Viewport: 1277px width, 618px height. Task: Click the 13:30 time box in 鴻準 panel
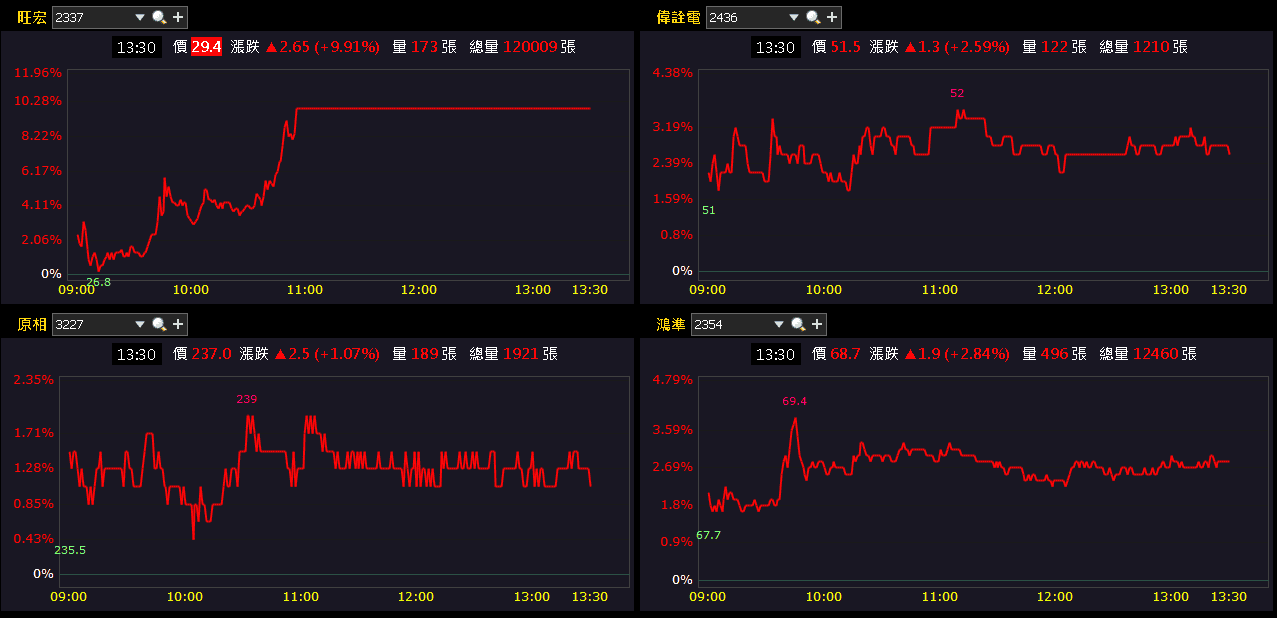[x=776, y=354]
